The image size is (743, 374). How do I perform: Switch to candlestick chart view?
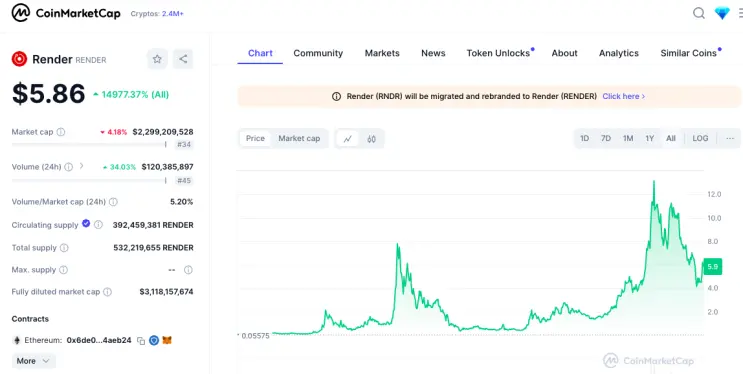click(x=372, y=139)
